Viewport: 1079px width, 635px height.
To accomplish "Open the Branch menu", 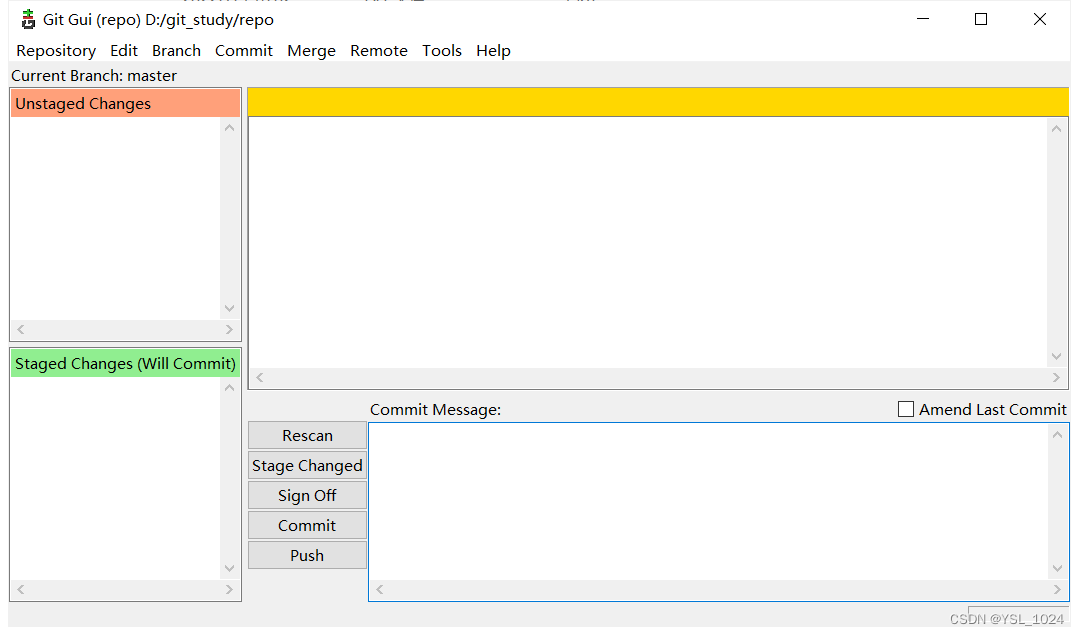I will (176, 51).
